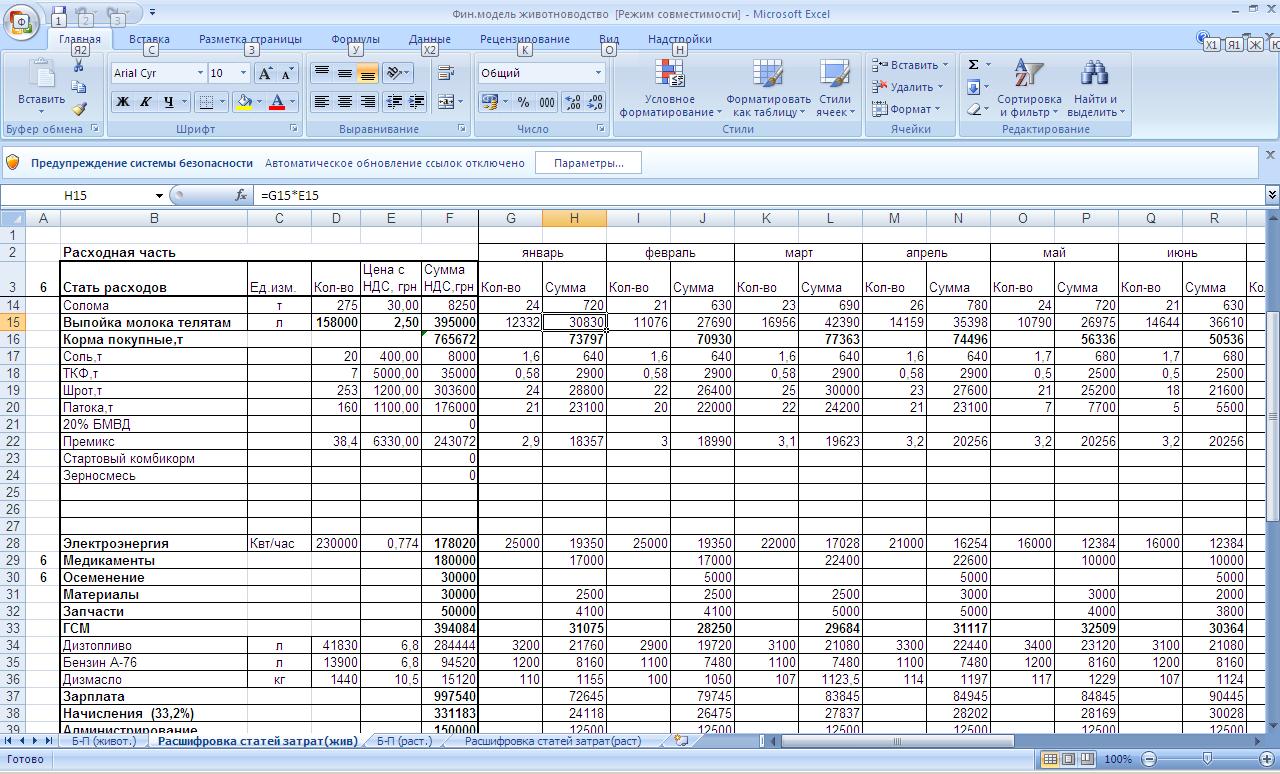The height and width of the screenshot is (774, 1280).
Task: Align cell text right
Action: click(368, 102)
